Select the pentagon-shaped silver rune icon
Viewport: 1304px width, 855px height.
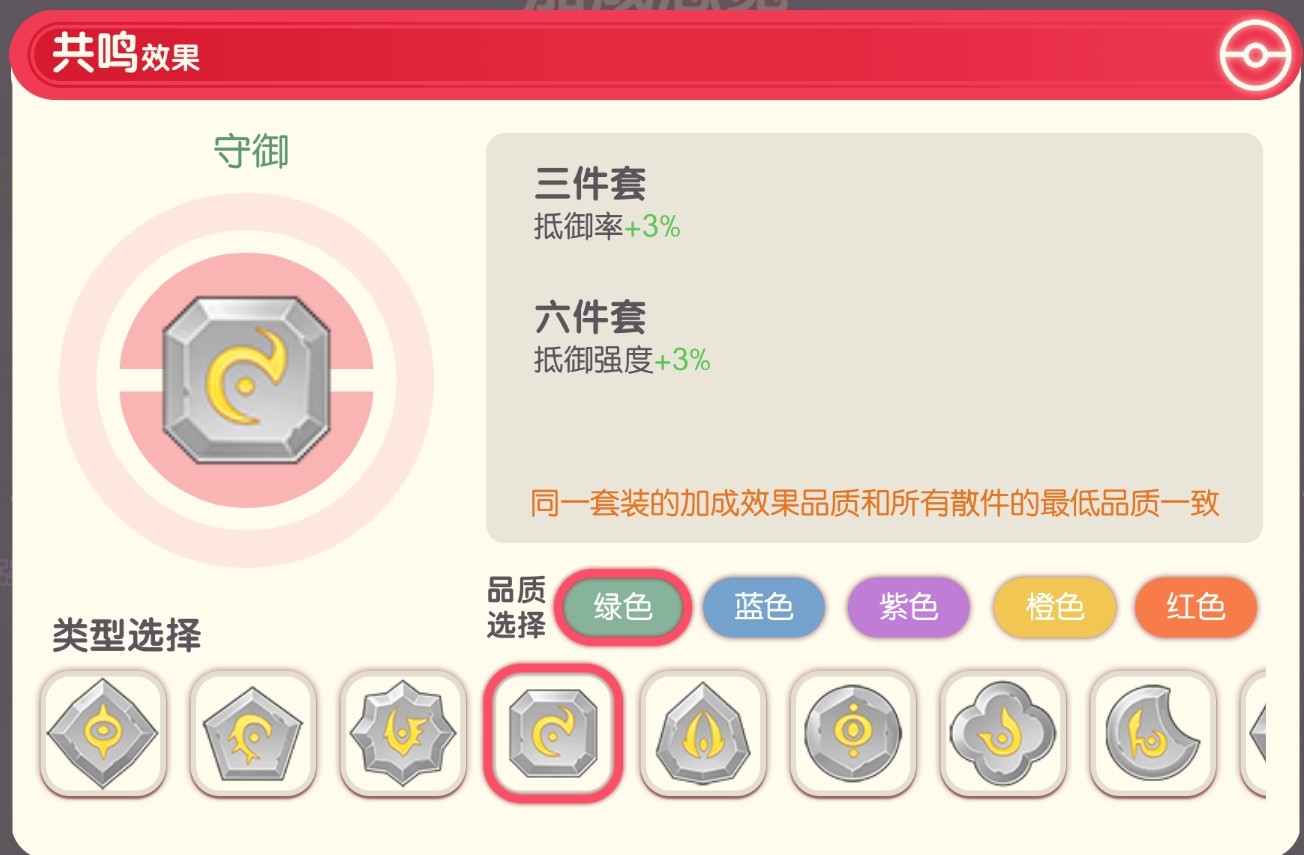pyautogui.click(x=252, y=733)
